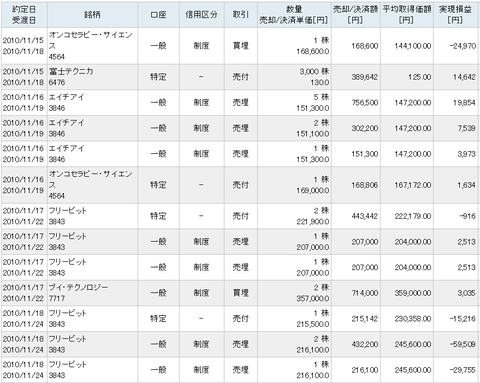Click the 売却/決済額[円] column header
The height and width of the screenshot is (383, 480).
tap(356, 15)
